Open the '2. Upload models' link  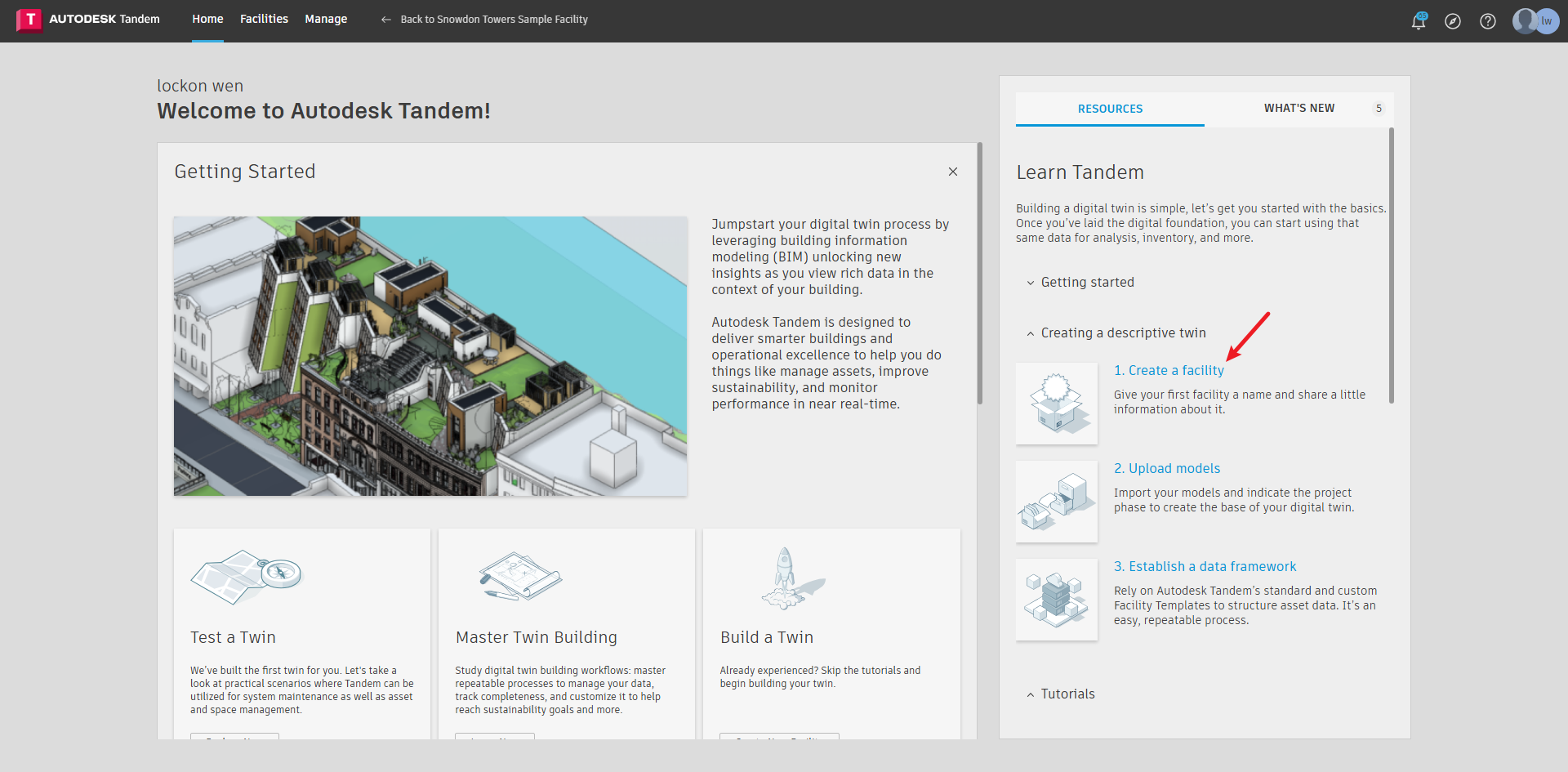[1167, 469]
